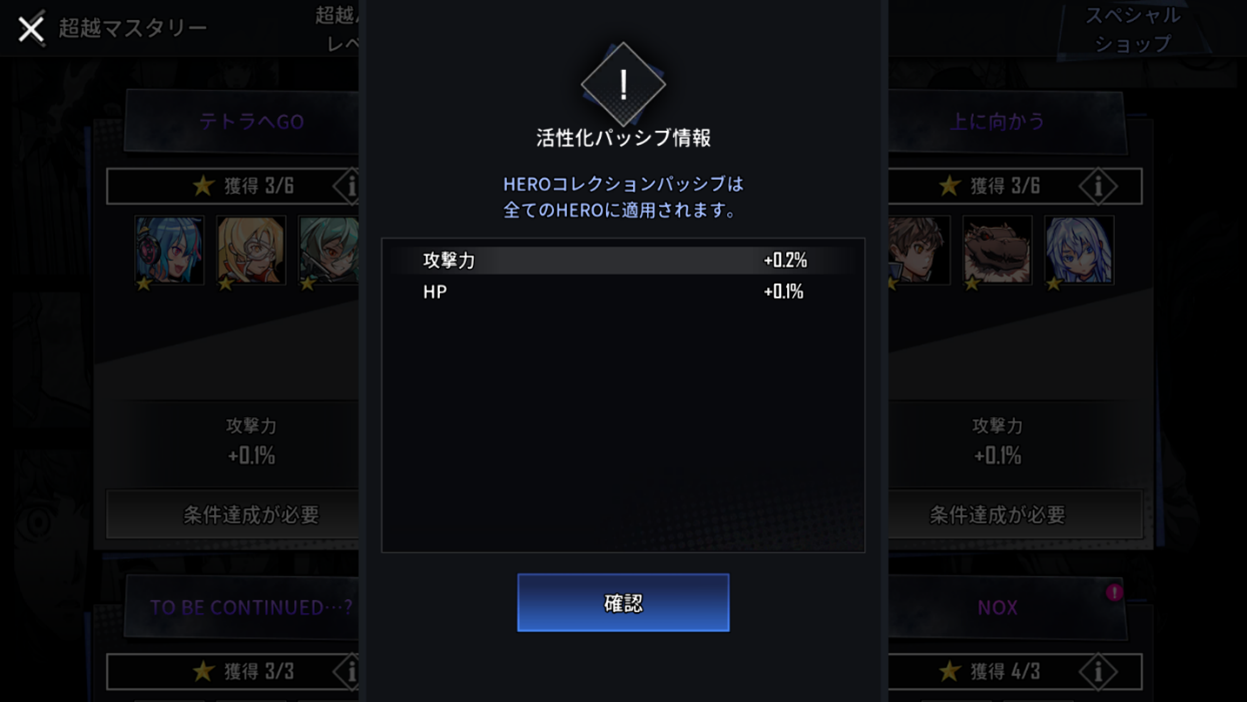Tap the blonde masked hero portrait
This screenshot has height=702, width=1247.
pyautogui.click(x=251, y=250)
